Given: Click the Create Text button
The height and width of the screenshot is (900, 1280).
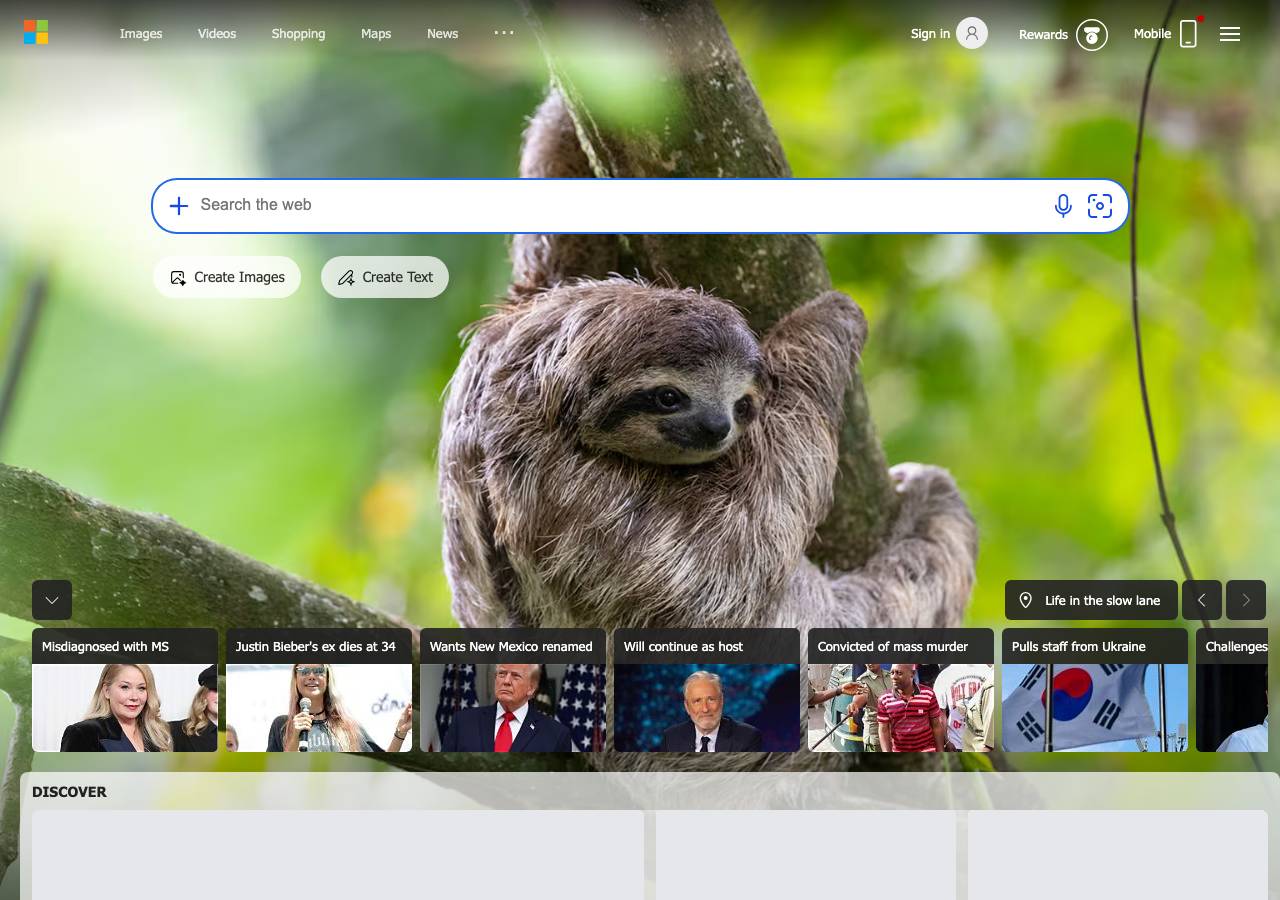Looking at the screenshot, I should coord(385,277).
